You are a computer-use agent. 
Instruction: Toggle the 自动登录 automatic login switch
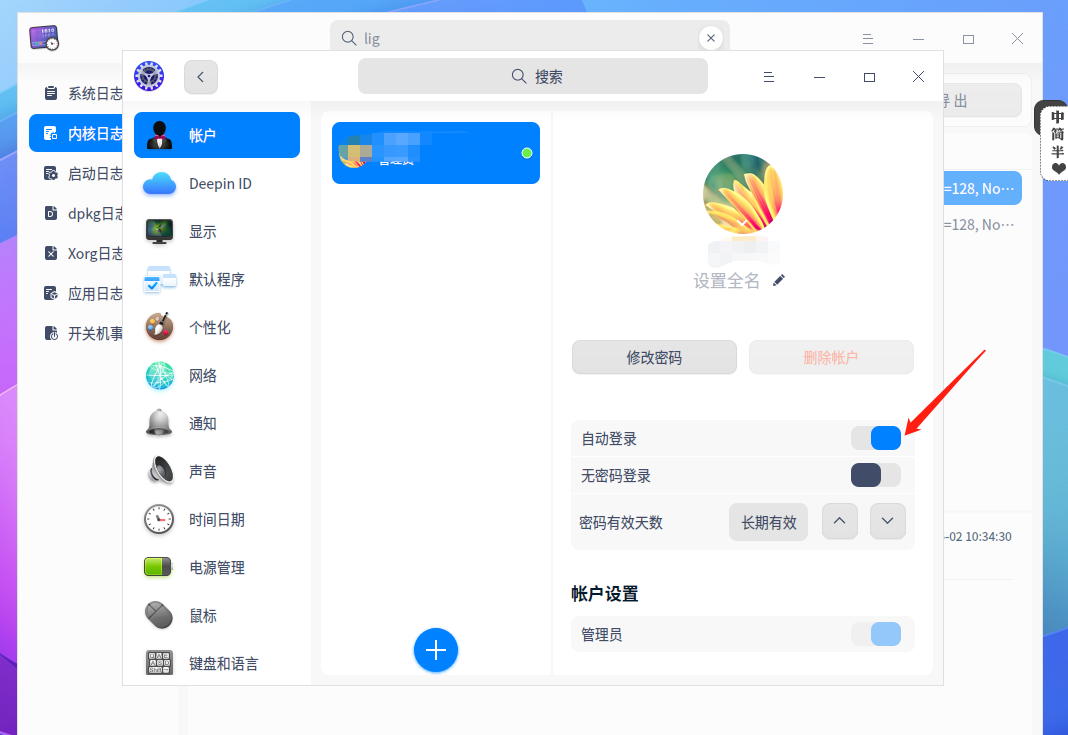tap(876, 438)
